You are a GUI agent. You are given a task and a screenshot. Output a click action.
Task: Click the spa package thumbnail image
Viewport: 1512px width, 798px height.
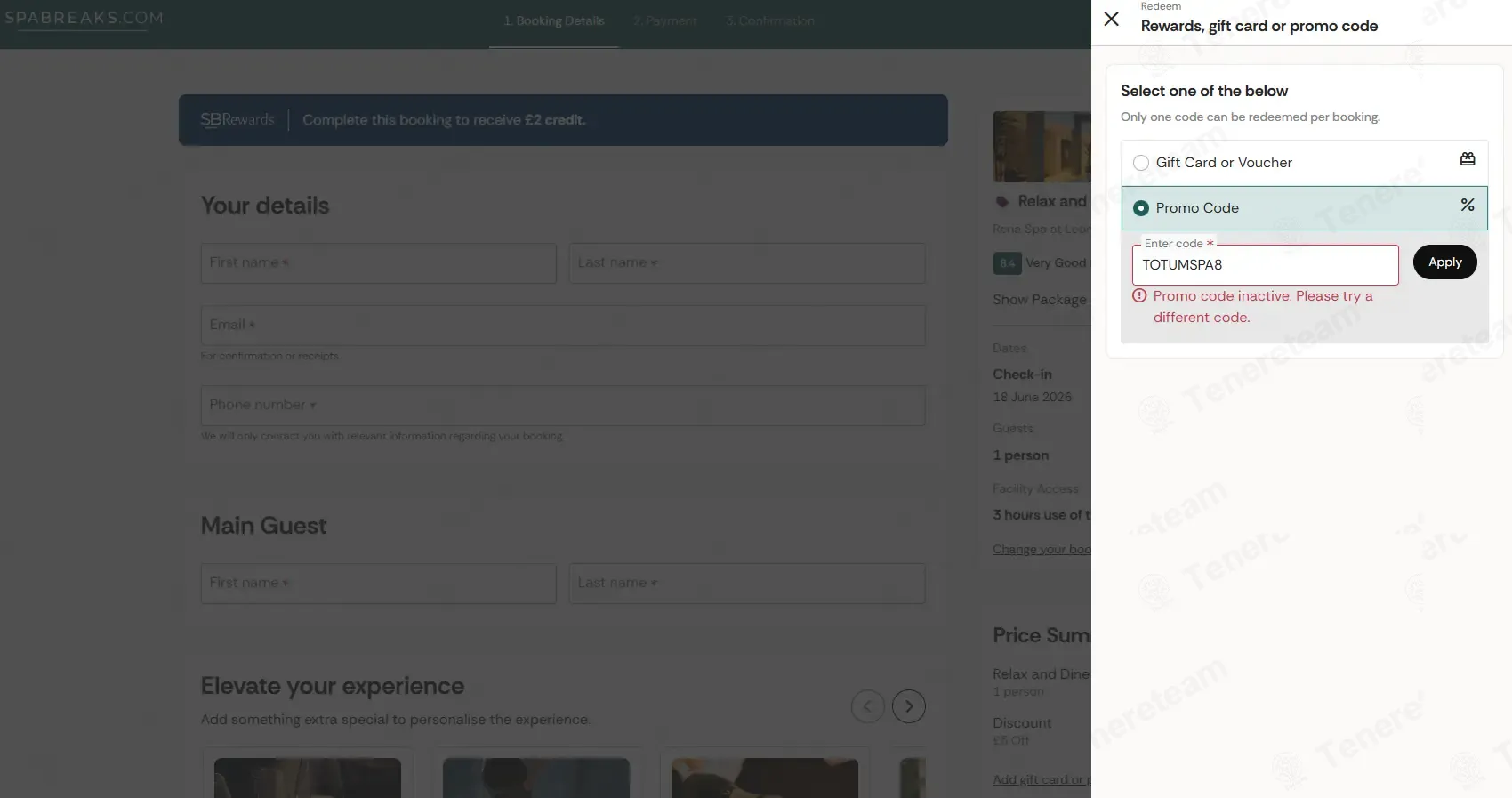coord(1042,147)
